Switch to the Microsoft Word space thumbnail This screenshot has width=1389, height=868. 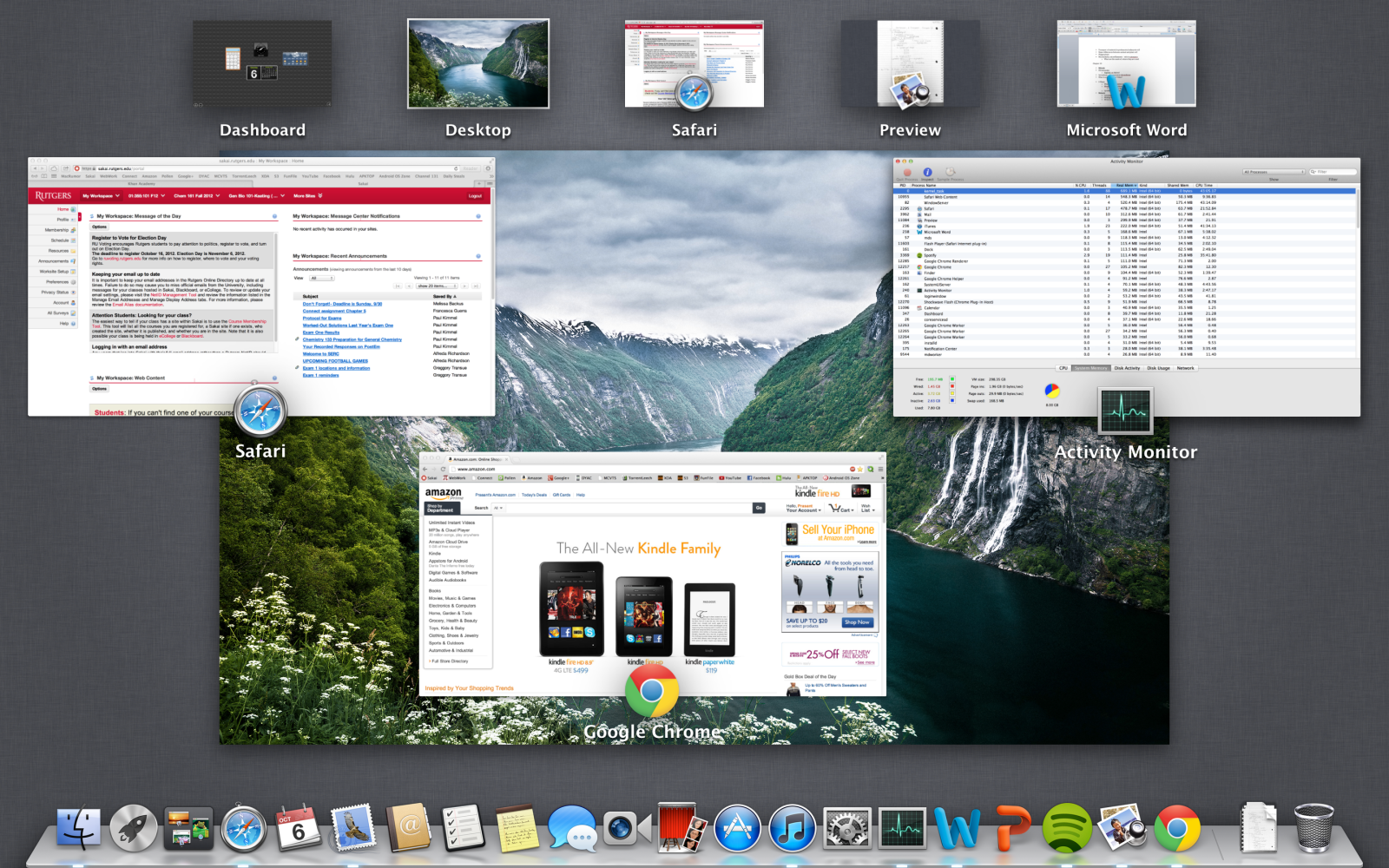click(x=1126, y=64)
